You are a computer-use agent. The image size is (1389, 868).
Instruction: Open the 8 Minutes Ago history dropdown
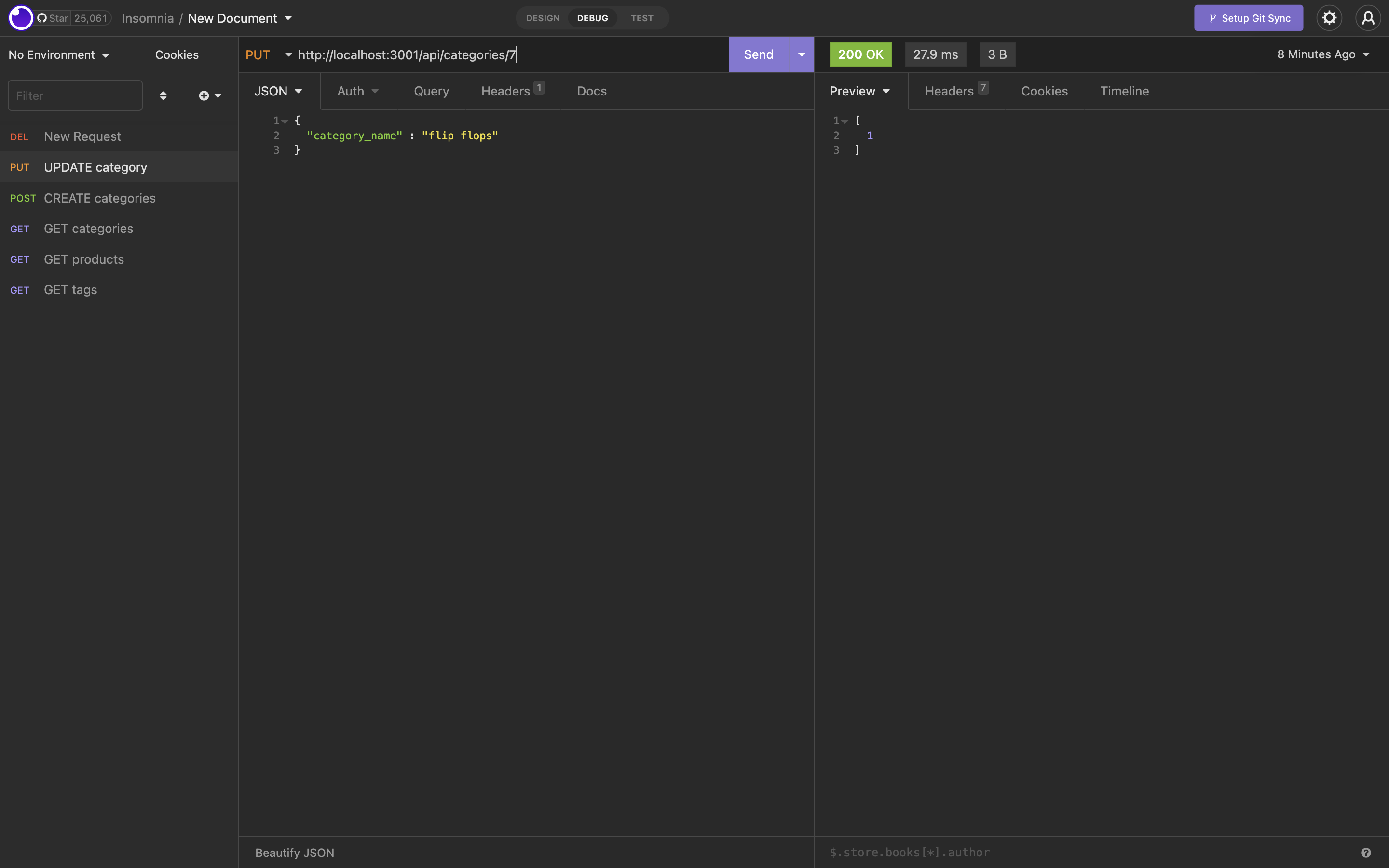1323,54
